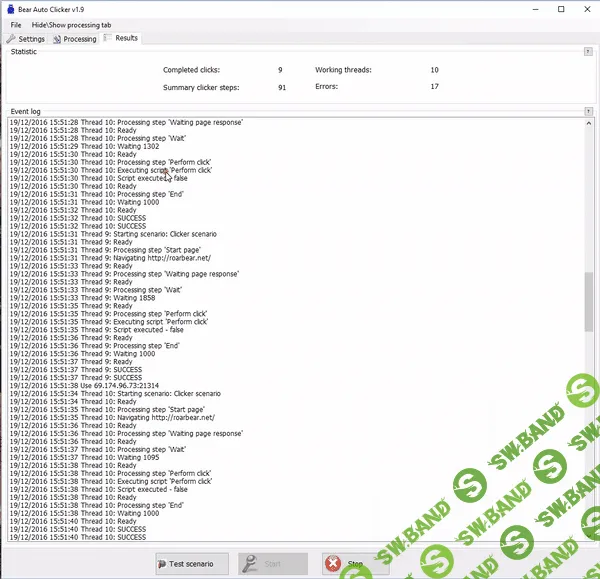This screenshot has width=600, height=579.
Task: Open the File menu
Action: click(16, 24)
